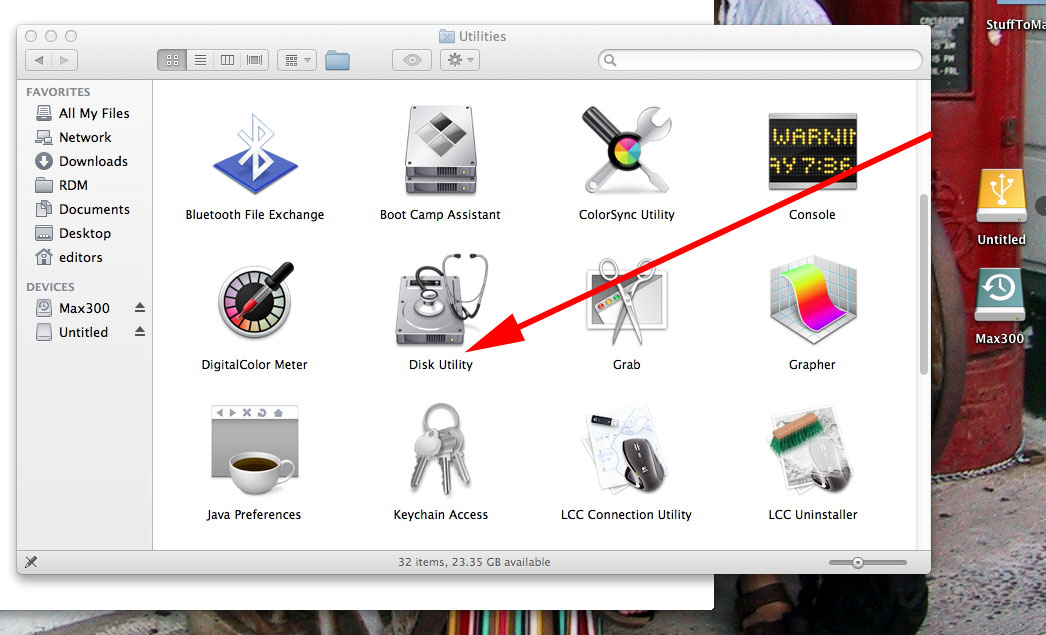The width and height of the screenshot is (1046, 635).
Task: Go to Downloads in sidebar
Action: tap(84, 161)
